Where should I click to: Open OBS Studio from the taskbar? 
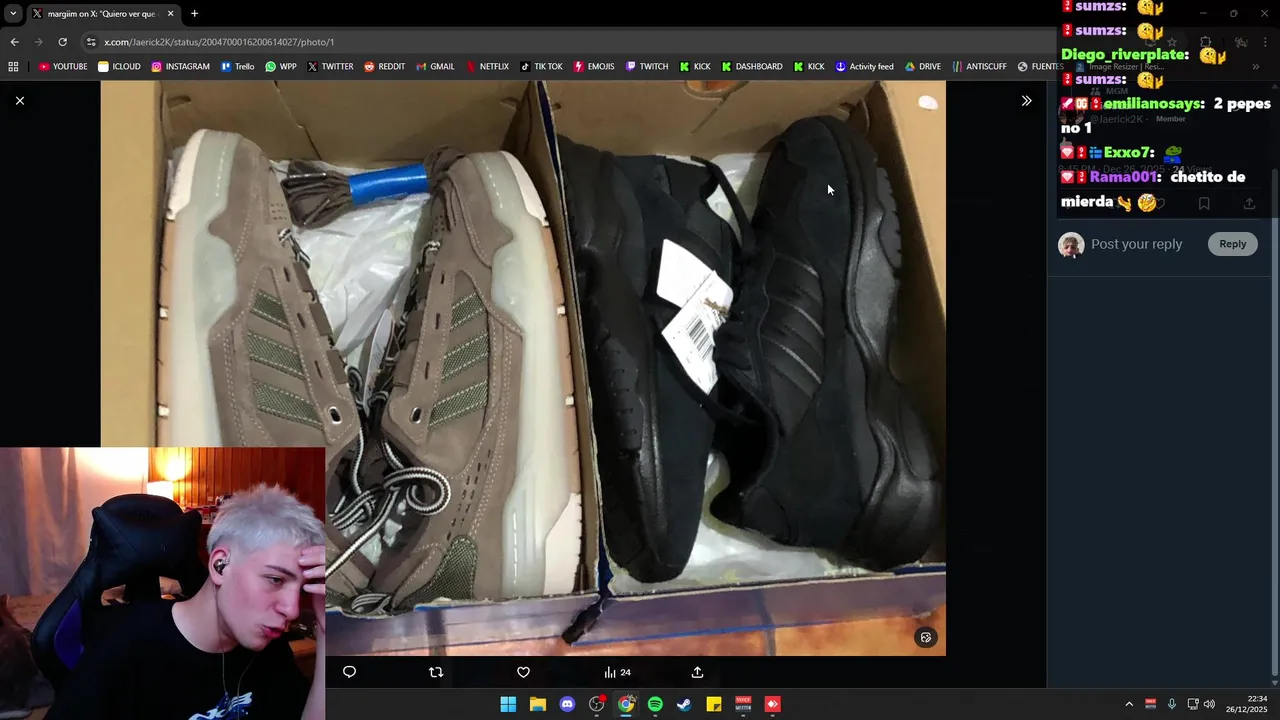tap(597, 704)
